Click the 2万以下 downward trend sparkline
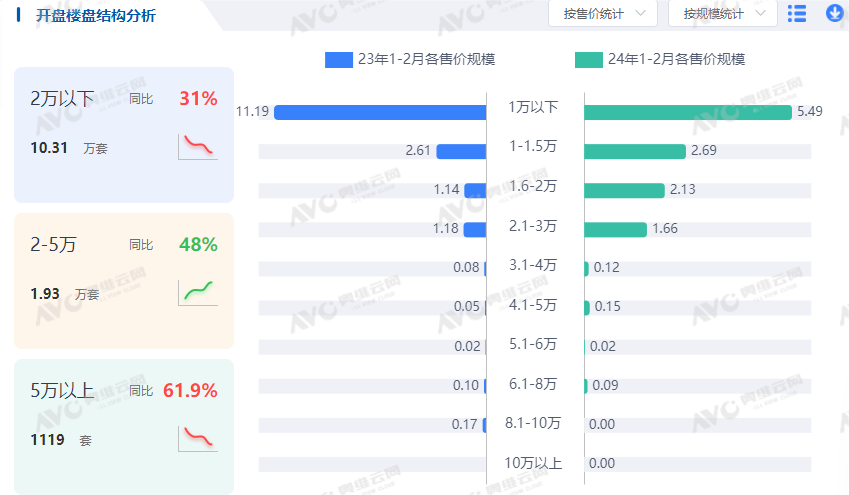The height and width of the screenshot is (495, 849). click(198, 146)
